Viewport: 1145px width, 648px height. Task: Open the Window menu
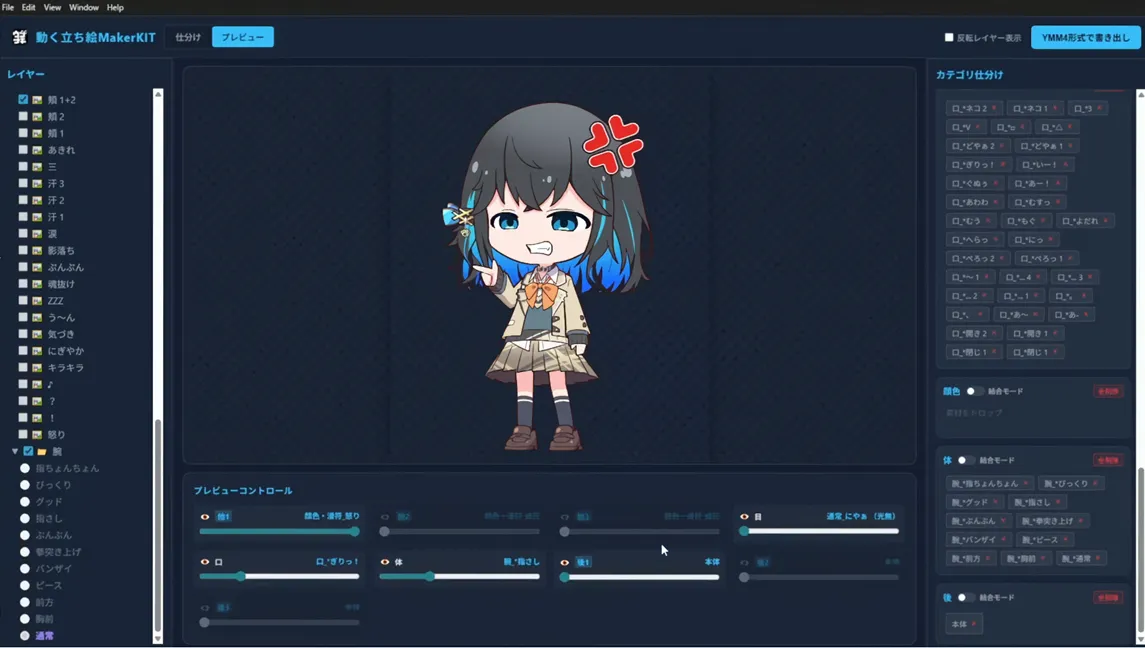point(84,7)
